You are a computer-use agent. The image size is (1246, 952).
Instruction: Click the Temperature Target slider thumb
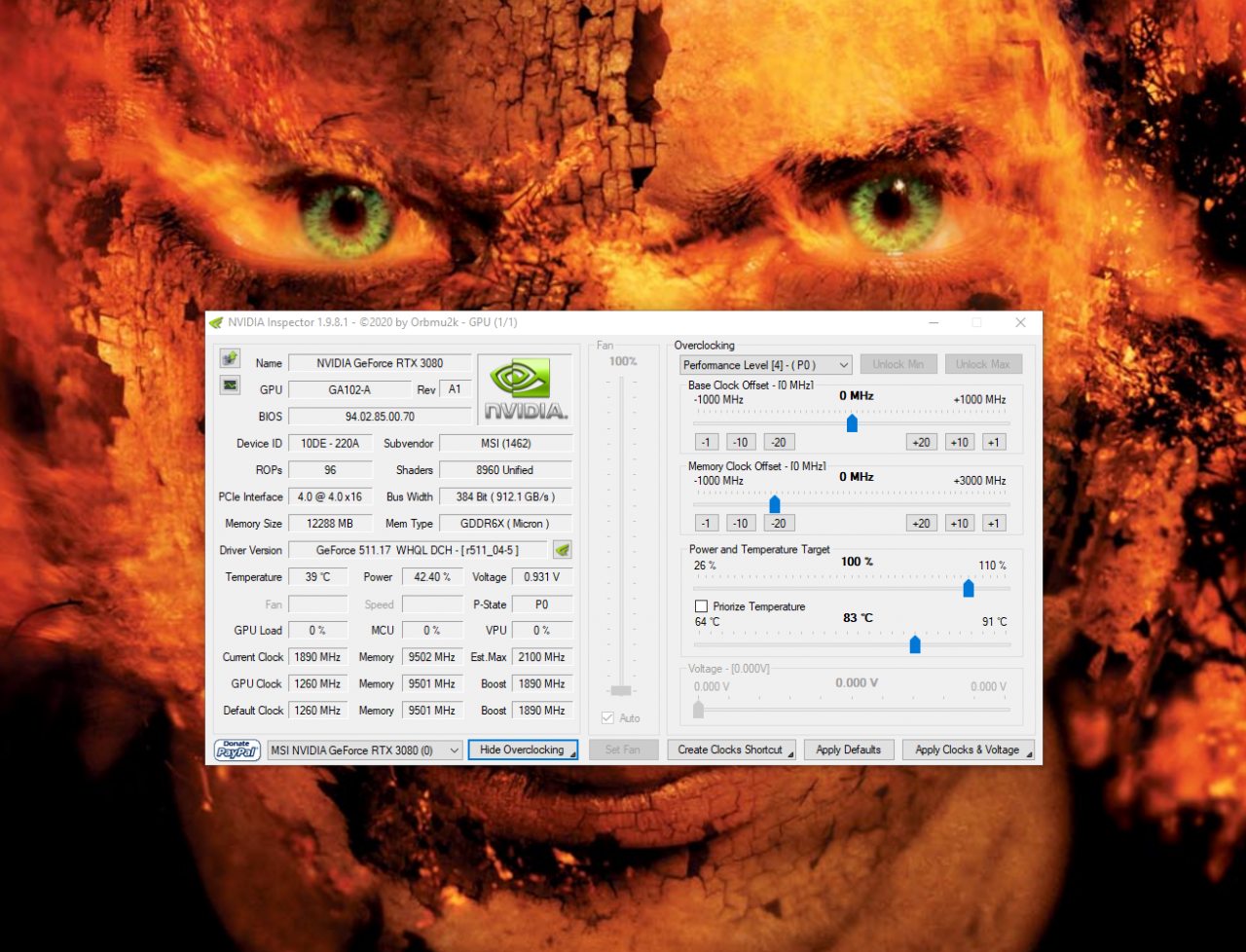pyautogui.click(x=915, y=644)
